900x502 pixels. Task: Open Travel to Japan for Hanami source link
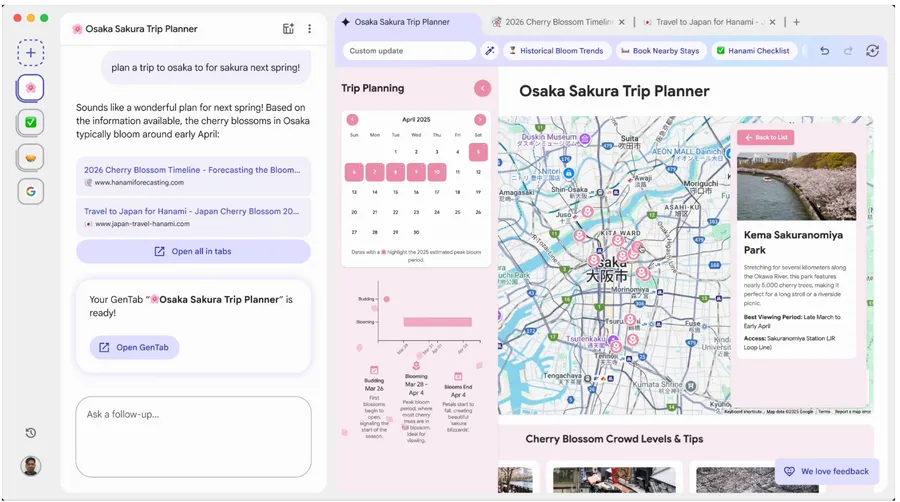pyautogui.click(x=193, y=217)
